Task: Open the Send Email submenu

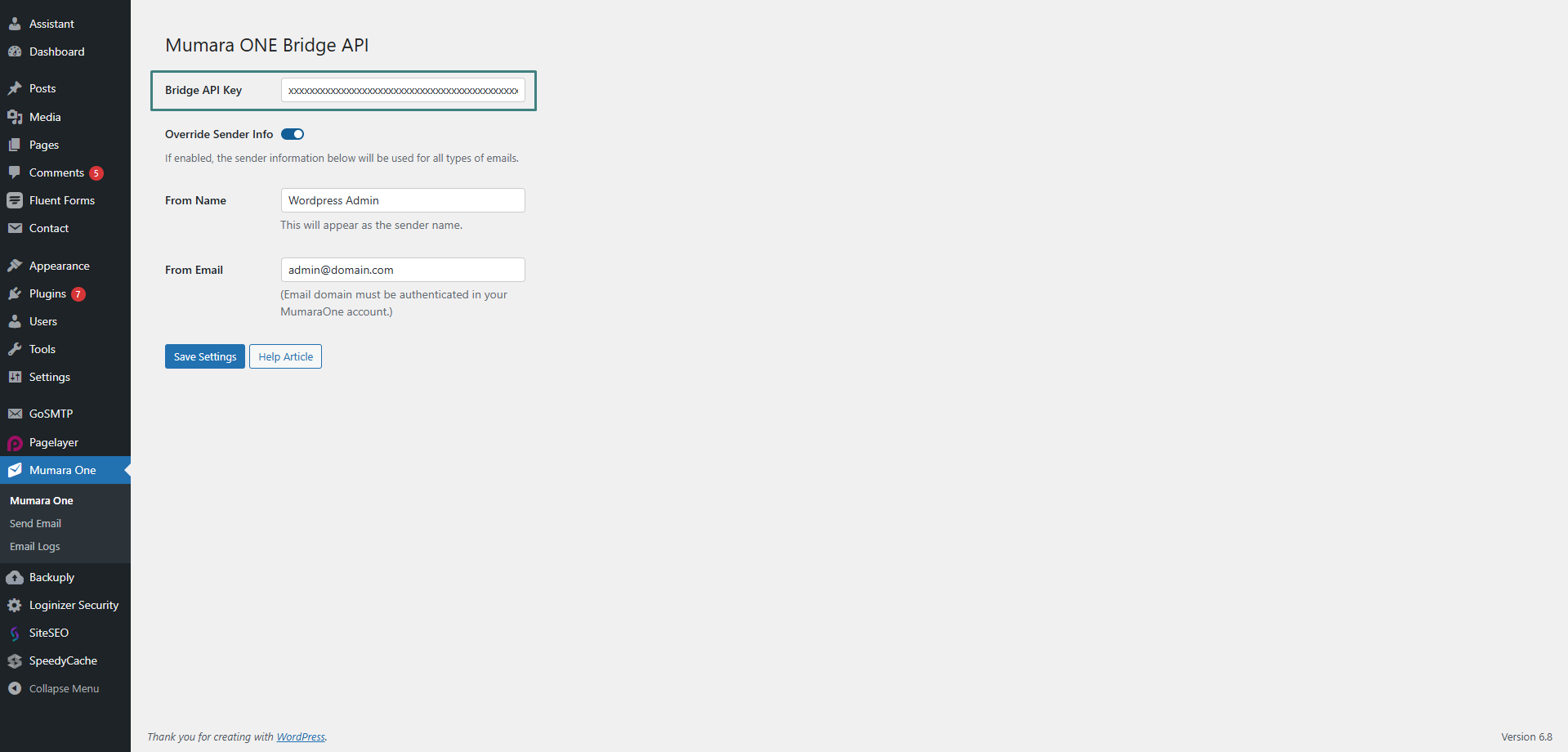Action: tap(35, 523)
